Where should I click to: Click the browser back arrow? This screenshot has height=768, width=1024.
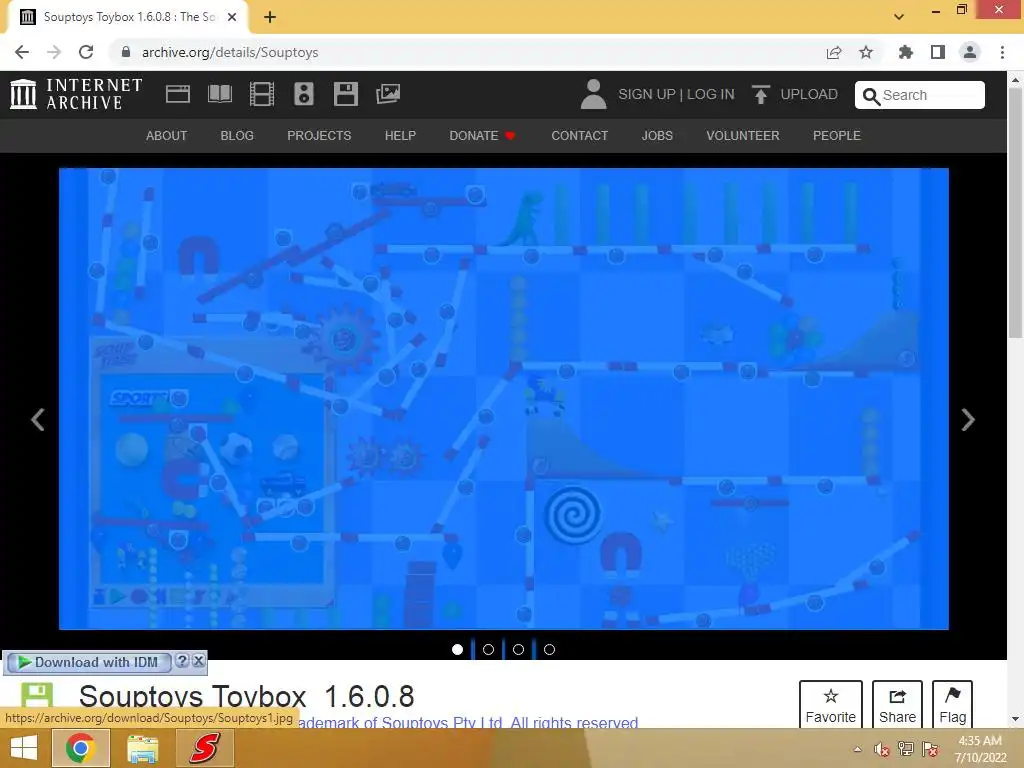click(x=22, y=52)
